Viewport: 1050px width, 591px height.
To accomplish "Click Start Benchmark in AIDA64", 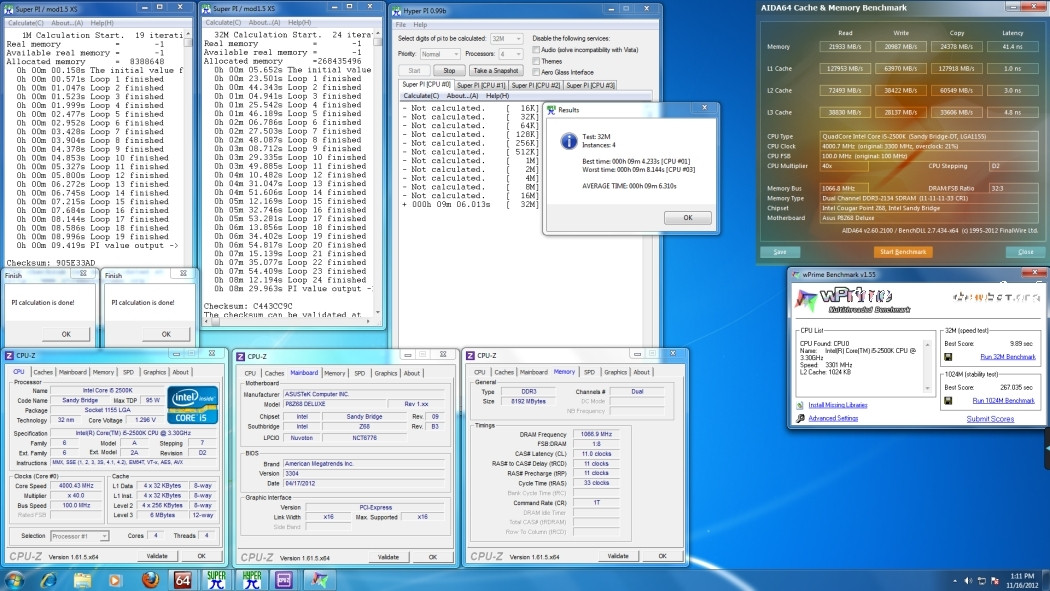I will 903,252.
